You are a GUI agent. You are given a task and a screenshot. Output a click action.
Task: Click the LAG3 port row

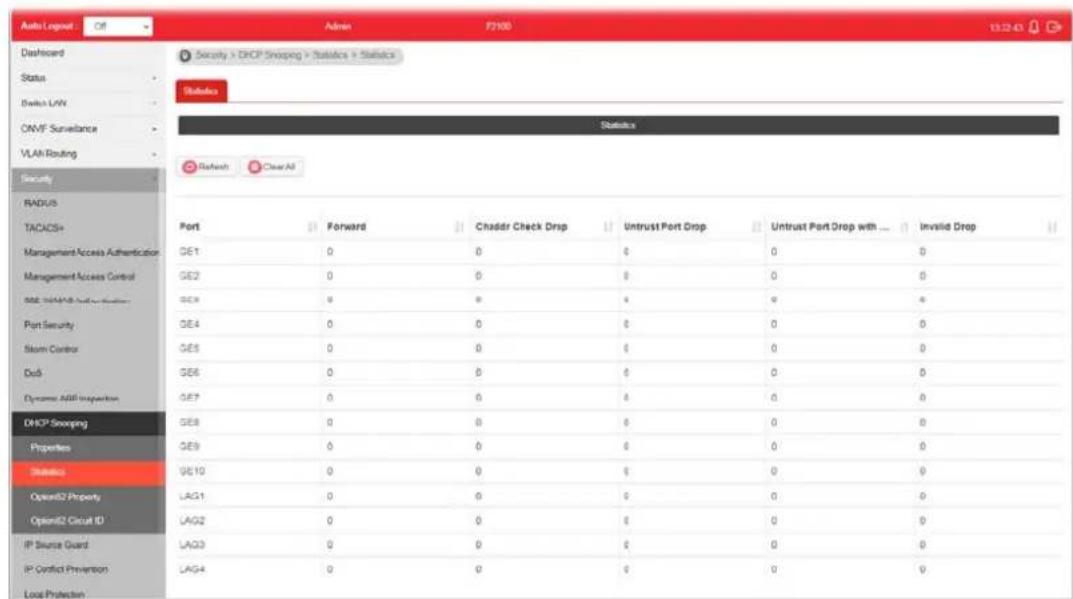619,545
